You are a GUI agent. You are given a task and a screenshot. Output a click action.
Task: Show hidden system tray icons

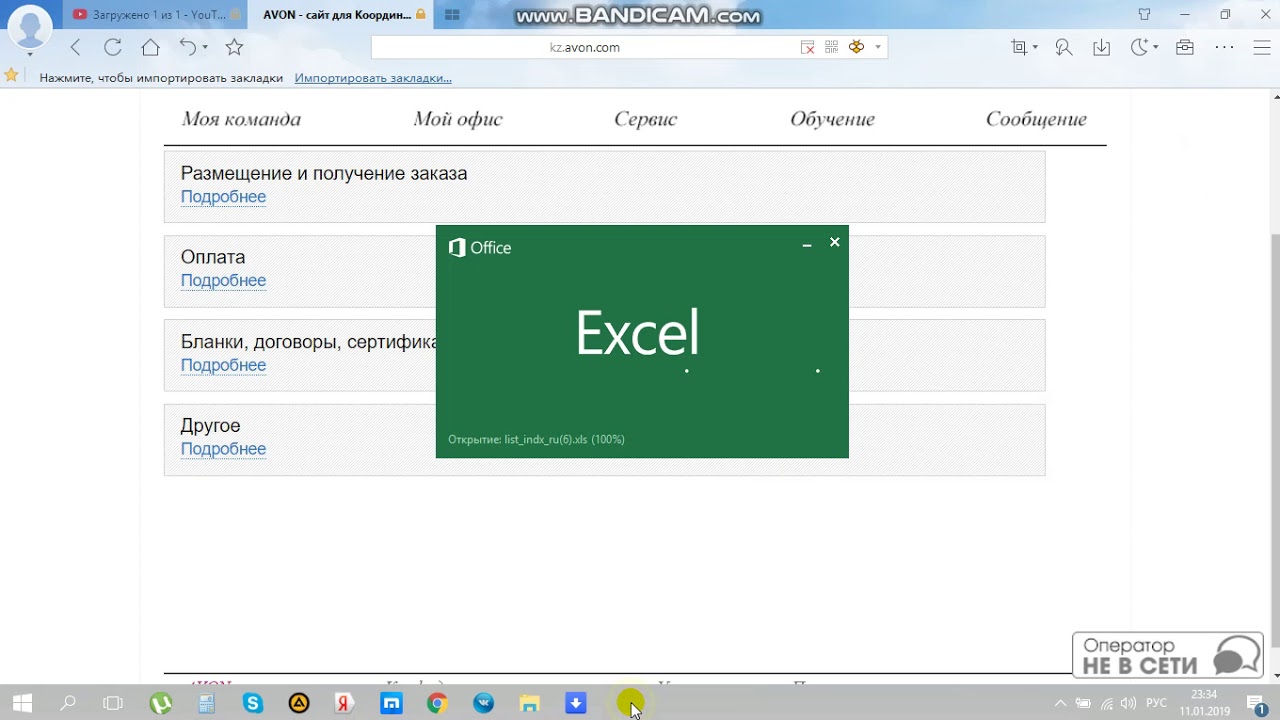[x=1060, y=703]
